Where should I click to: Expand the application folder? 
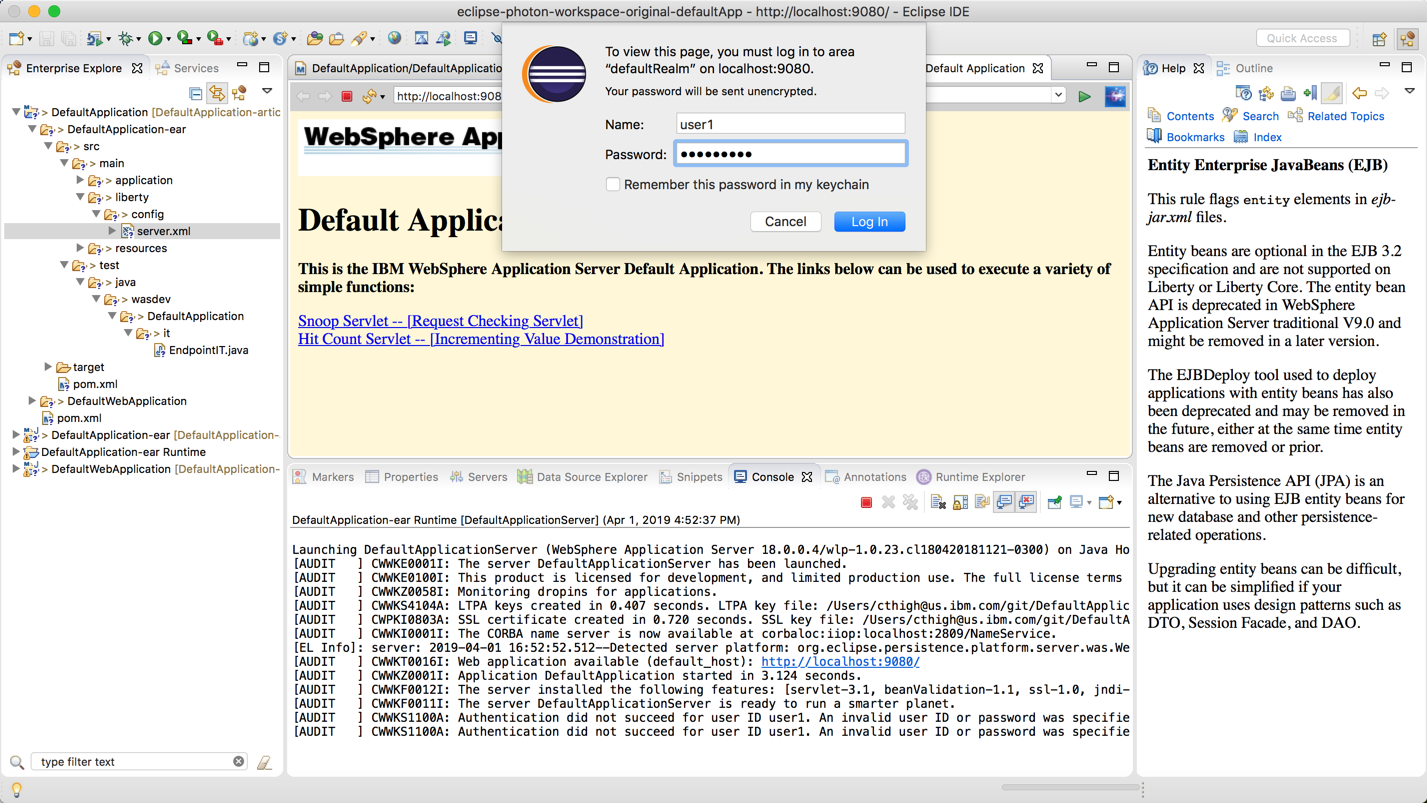coord(80,180)
